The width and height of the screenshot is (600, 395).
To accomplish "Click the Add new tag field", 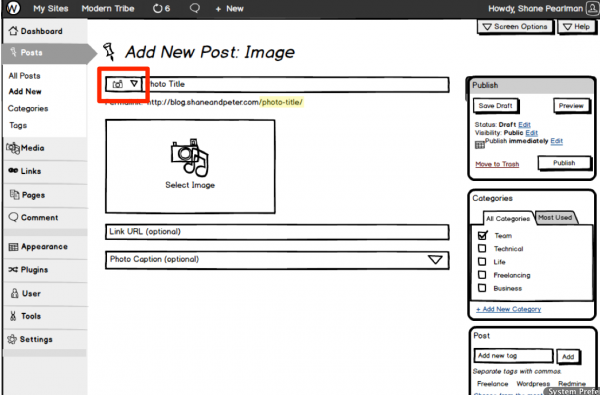I will [514, 356].
